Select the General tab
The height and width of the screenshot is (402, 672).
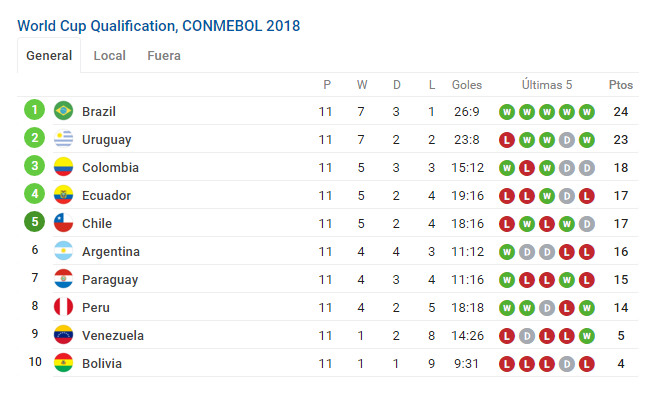[x=49, y=55]
